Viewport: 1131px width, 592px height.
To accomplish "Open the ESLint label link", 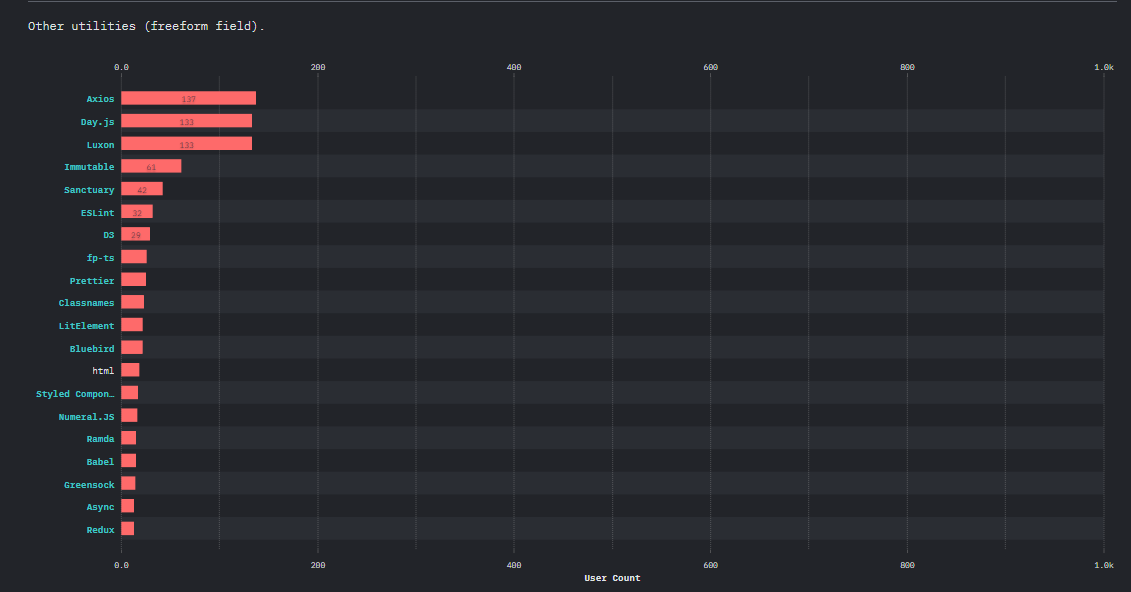I will [x=97, y=213].
